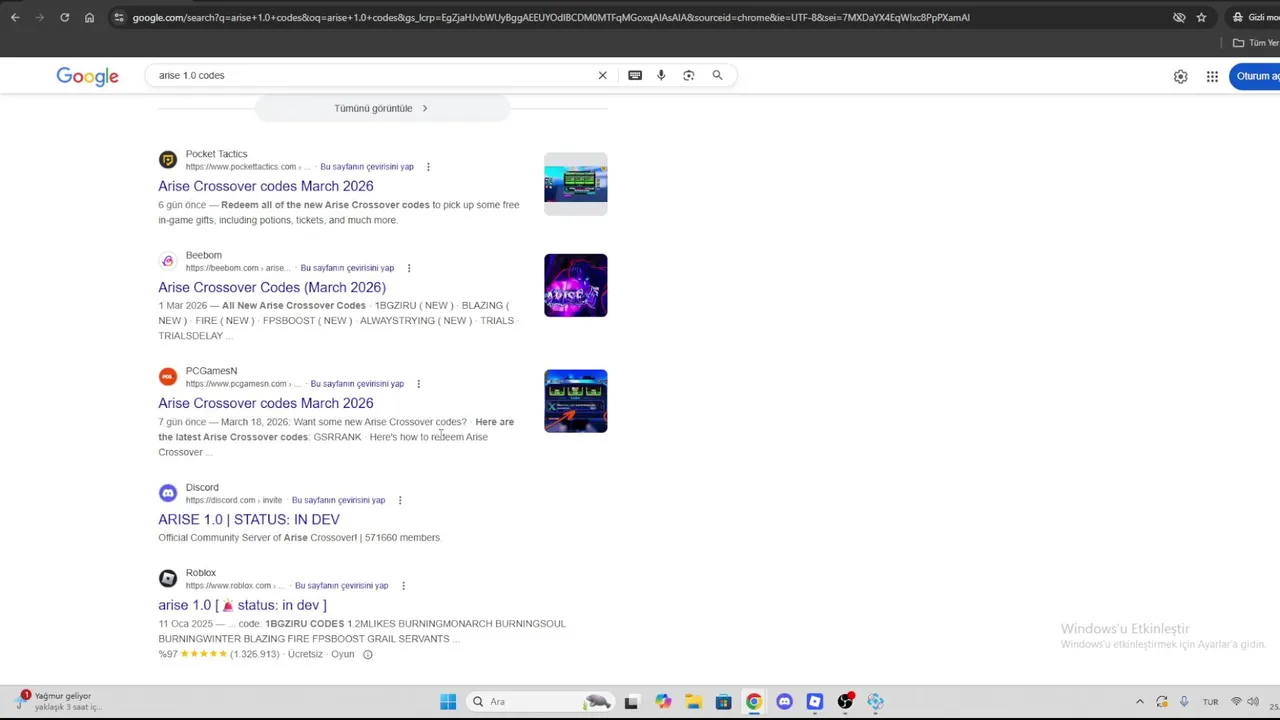Expand all results with Tümünü görüntüle
1280x720 pixels.
382,108
